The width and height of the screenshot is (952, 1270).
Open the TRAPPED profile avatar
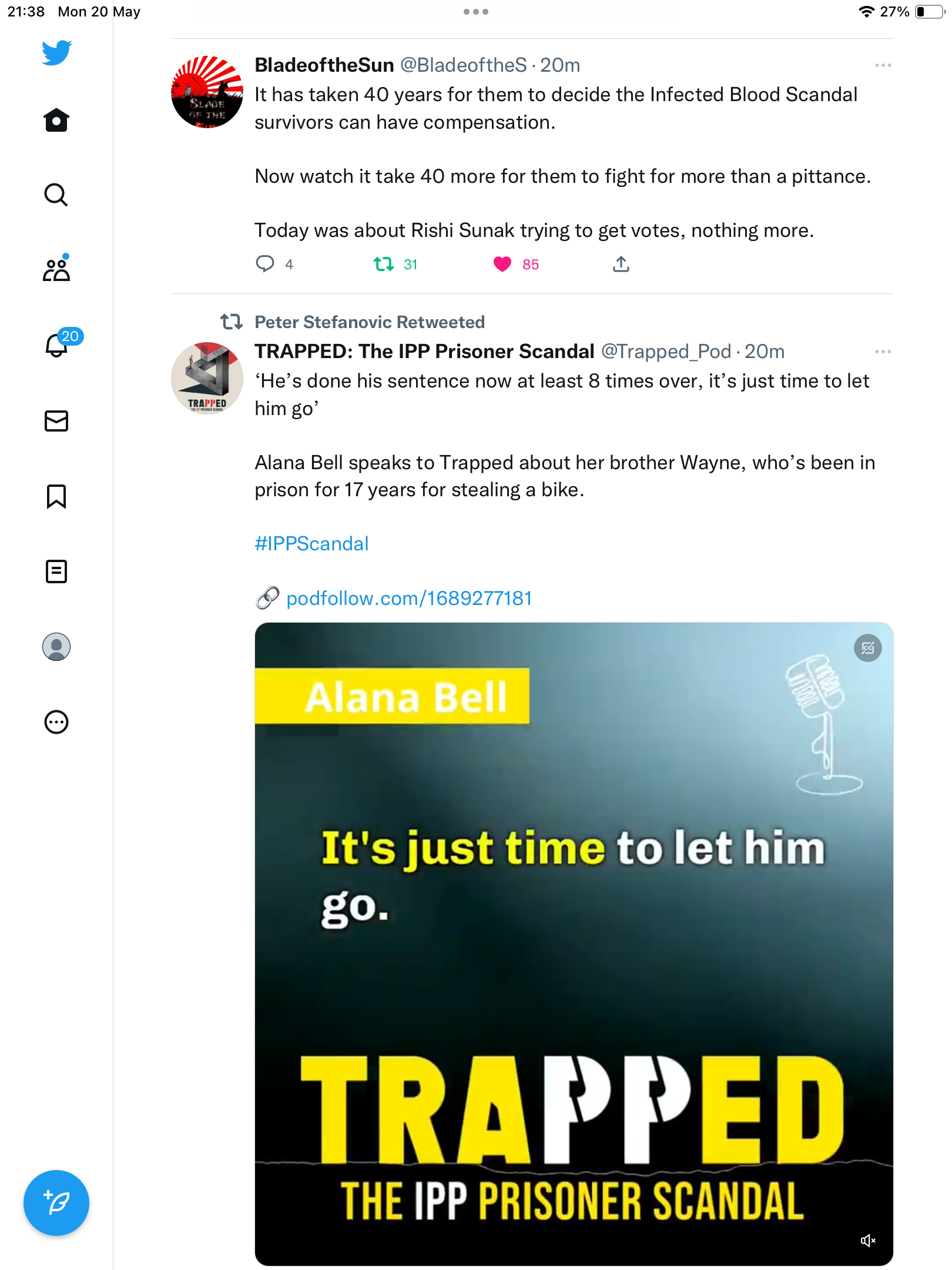[207, 378]
